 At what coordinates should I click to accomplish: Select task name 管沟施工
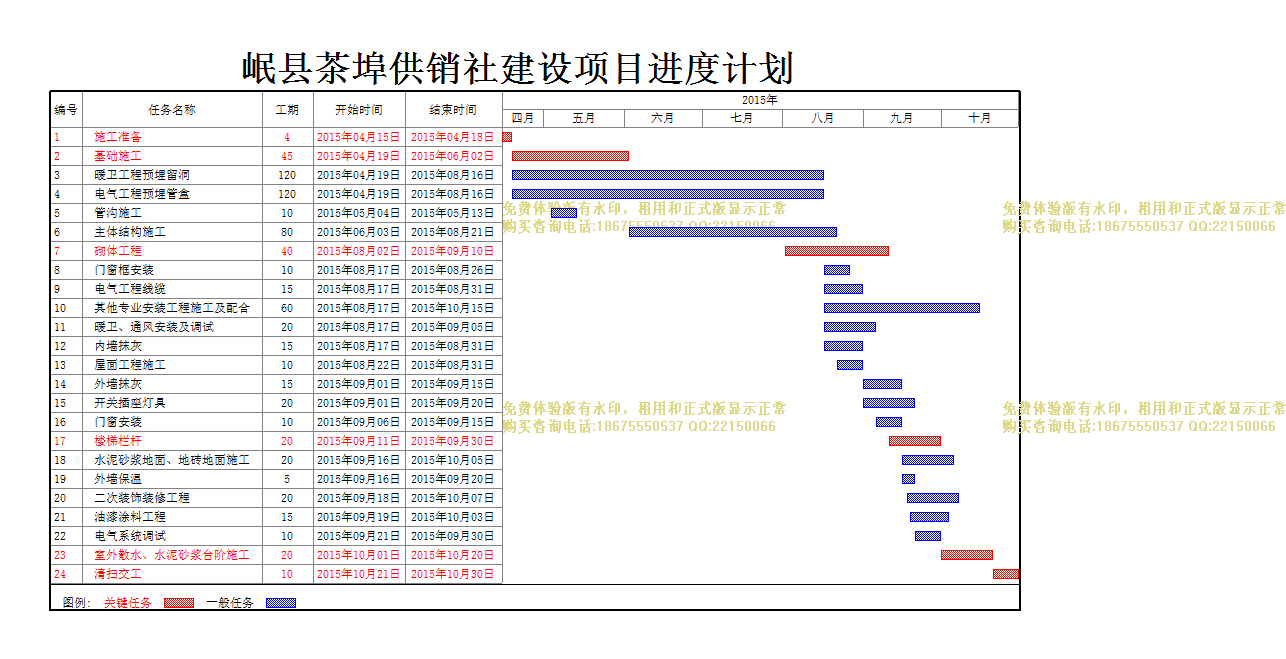118,213
